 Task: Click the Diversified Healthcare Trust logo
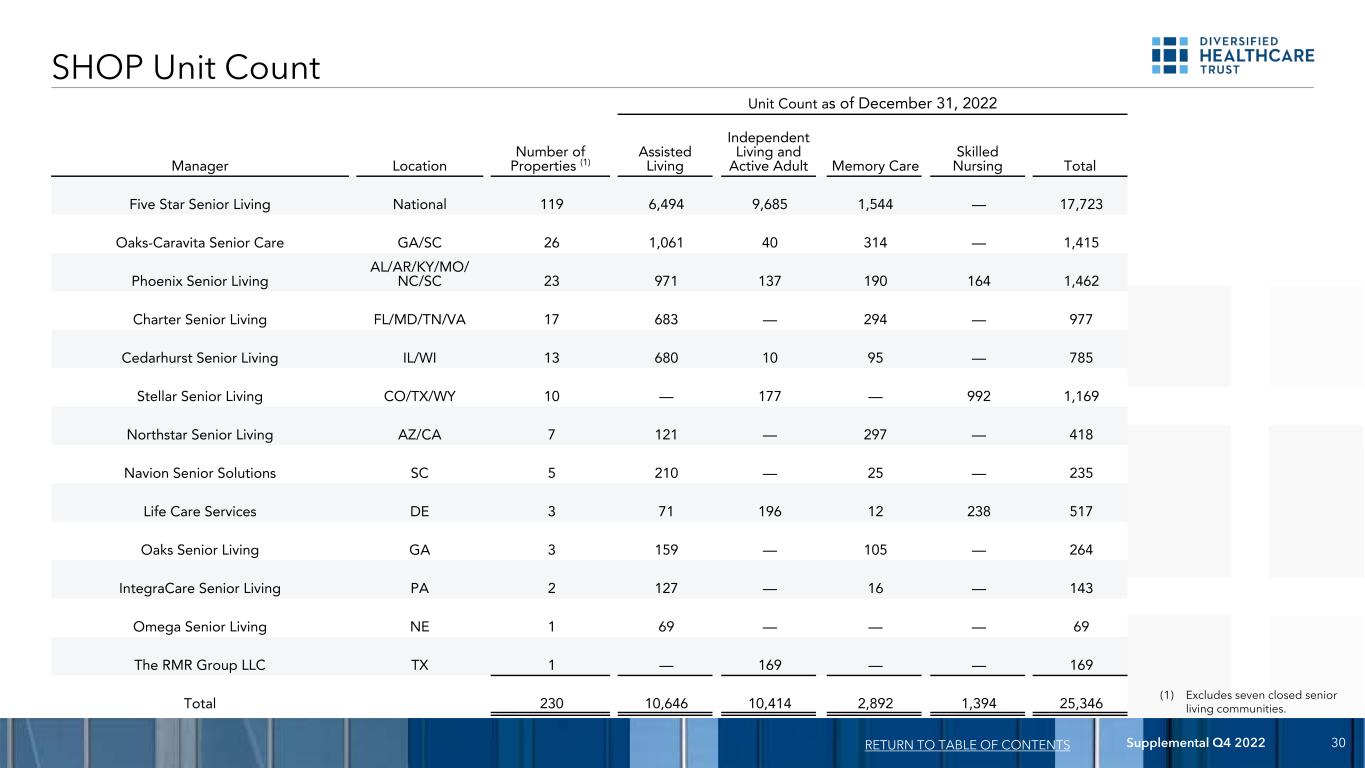click(x=1232, y=56)
